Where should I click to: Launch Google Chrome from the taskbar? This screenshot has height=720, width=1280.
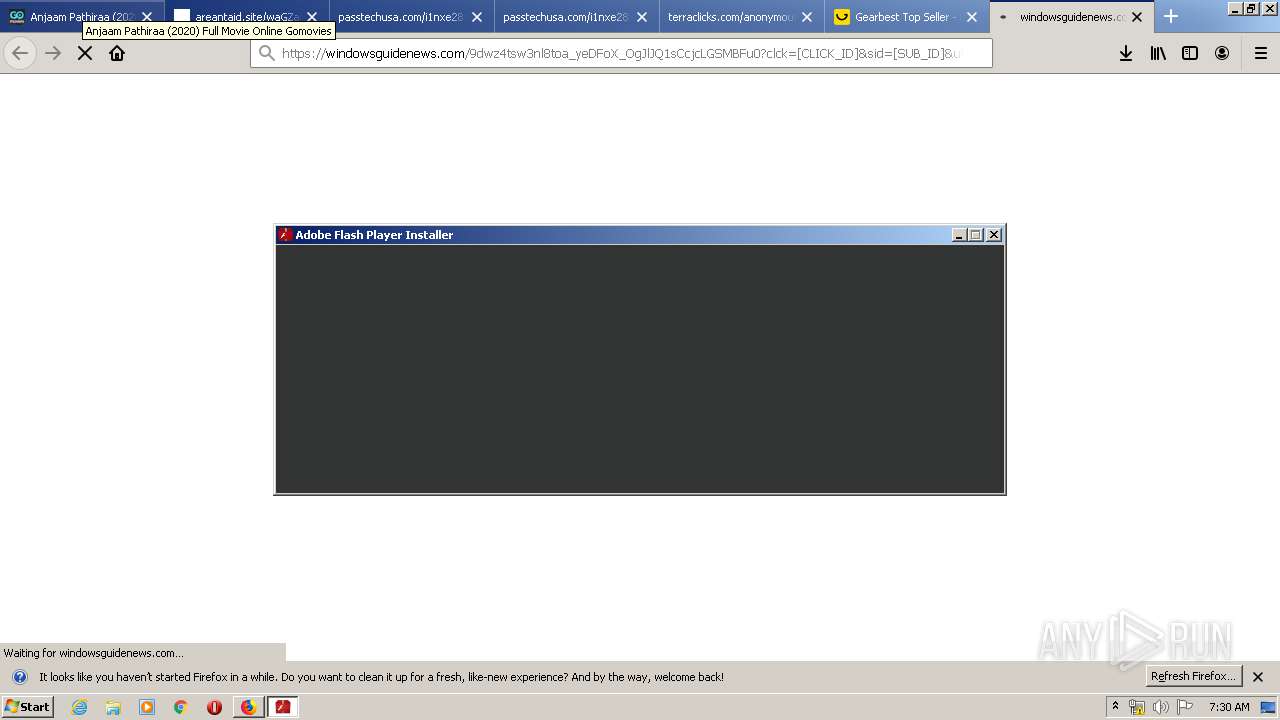[x=180, y=707]
